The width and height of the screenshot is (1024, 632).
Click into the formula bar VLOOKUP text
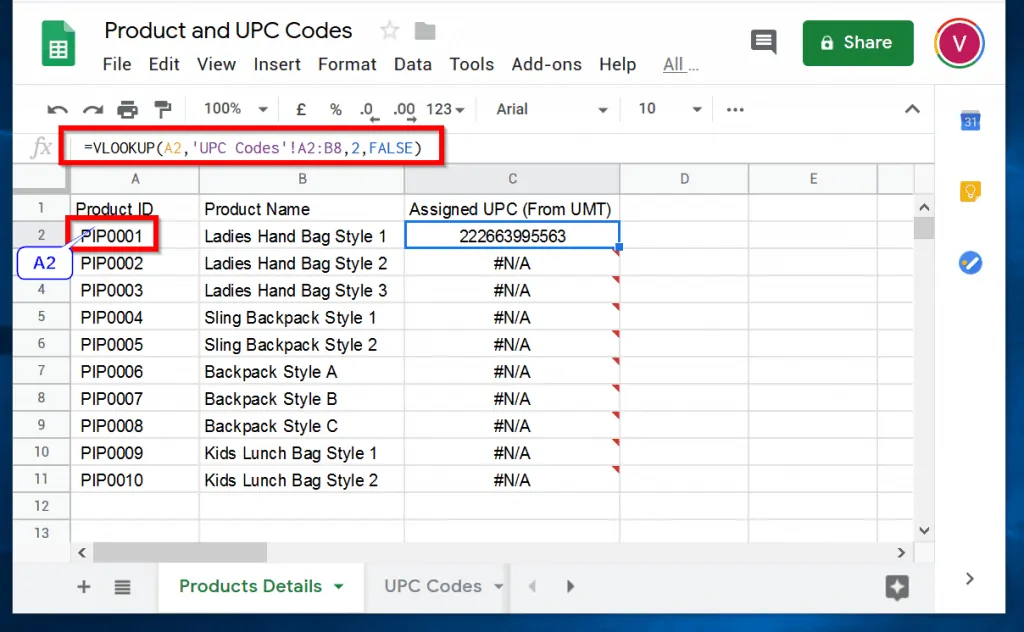(253, 148)
